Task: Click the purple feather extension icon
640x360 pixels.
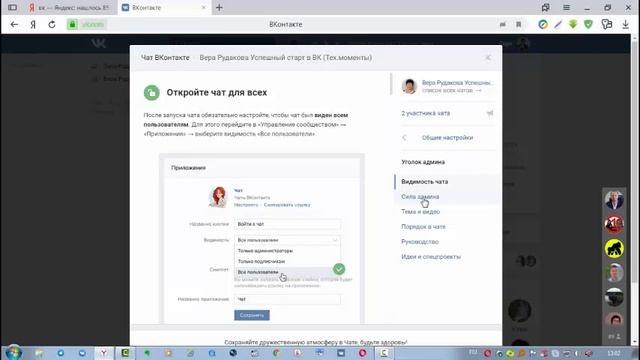Action: pos(558,24)
